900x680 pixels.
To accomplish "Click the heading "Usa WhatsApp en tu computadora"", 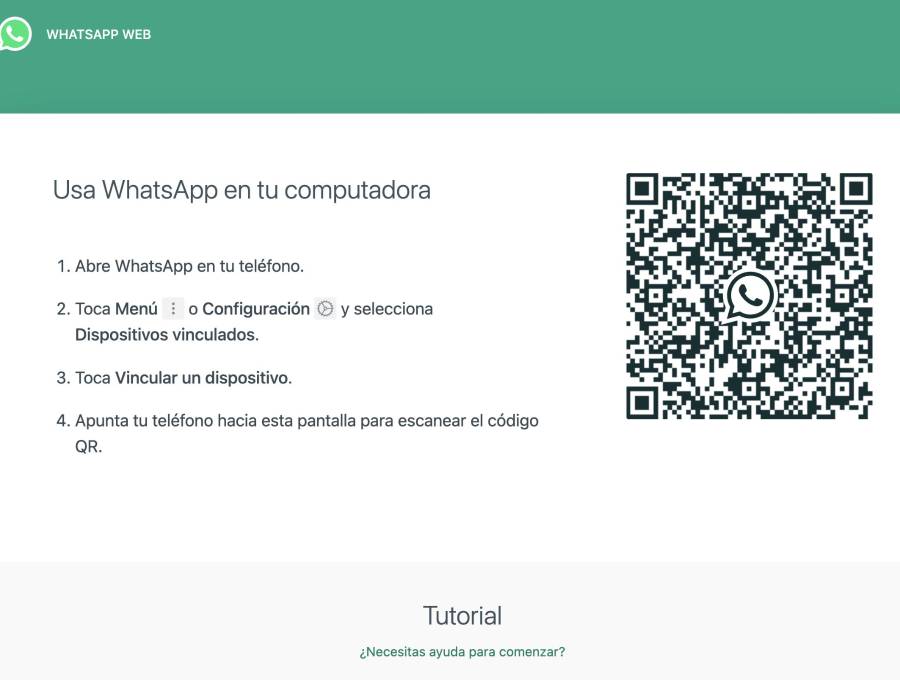I will [x=240, y=190].
